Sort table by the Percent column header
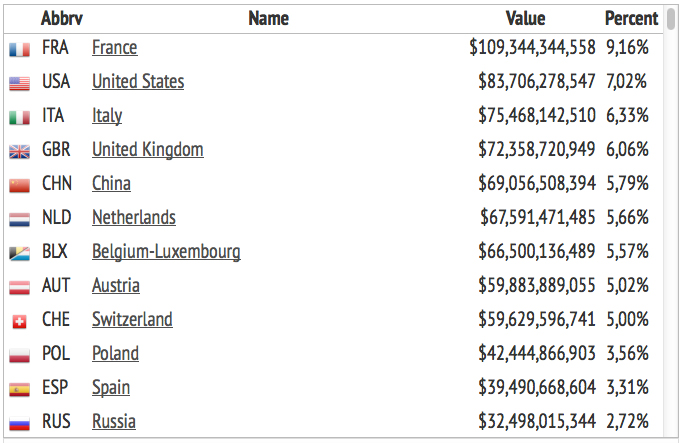The height and width of the screenshot is (443, 684). click(x=632, y=18)
